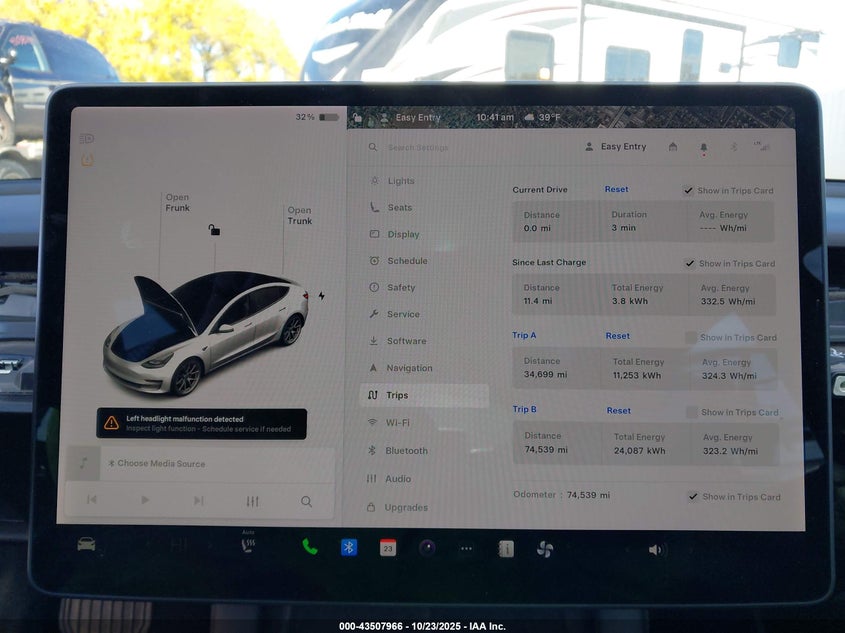Open the fan climate control icon
Image resolution: width=845 pixels, height=633 pixels.
[544, 549]
